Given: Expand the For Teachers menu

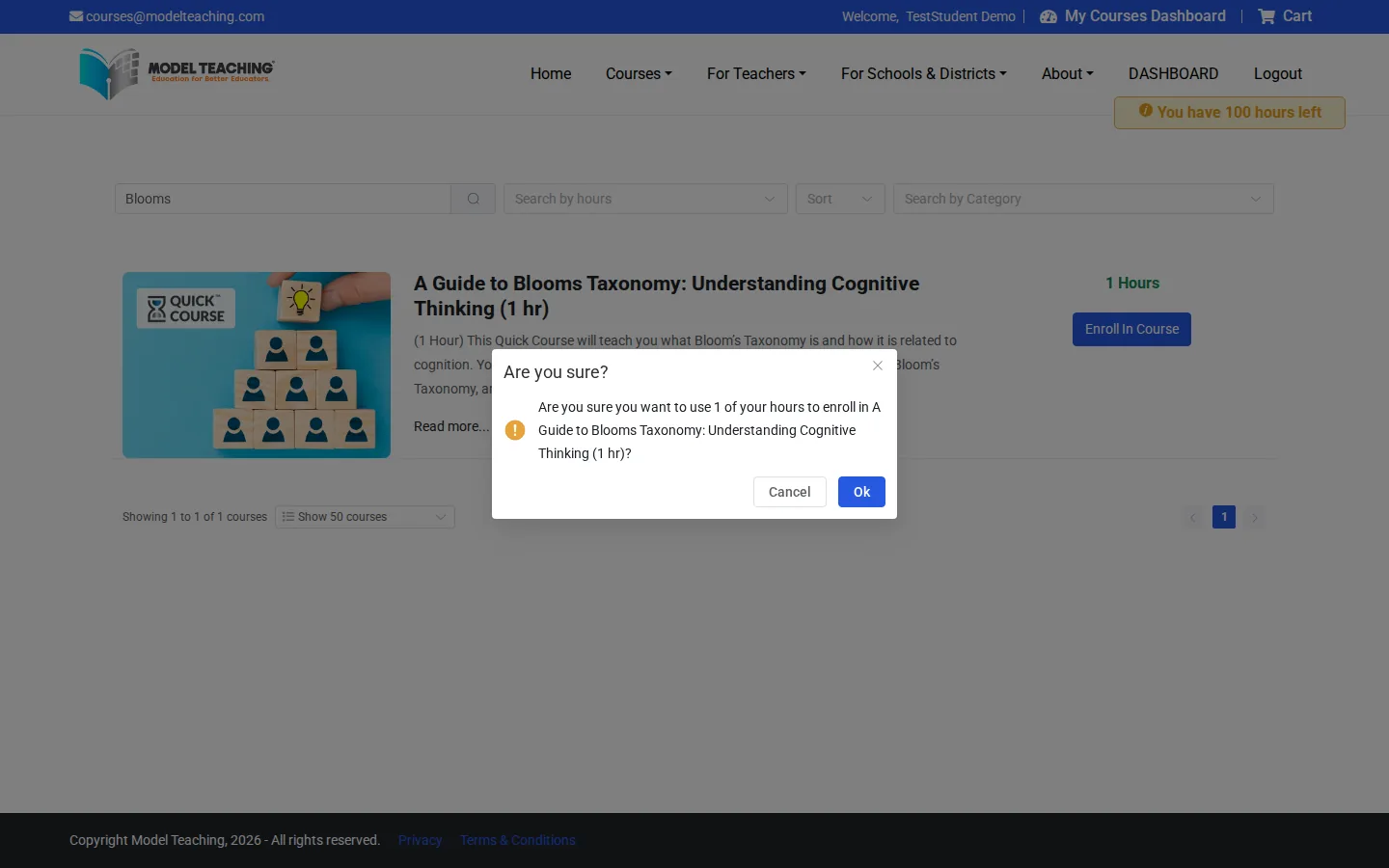Looking at the screenshot, I should (x=756, y=73).
